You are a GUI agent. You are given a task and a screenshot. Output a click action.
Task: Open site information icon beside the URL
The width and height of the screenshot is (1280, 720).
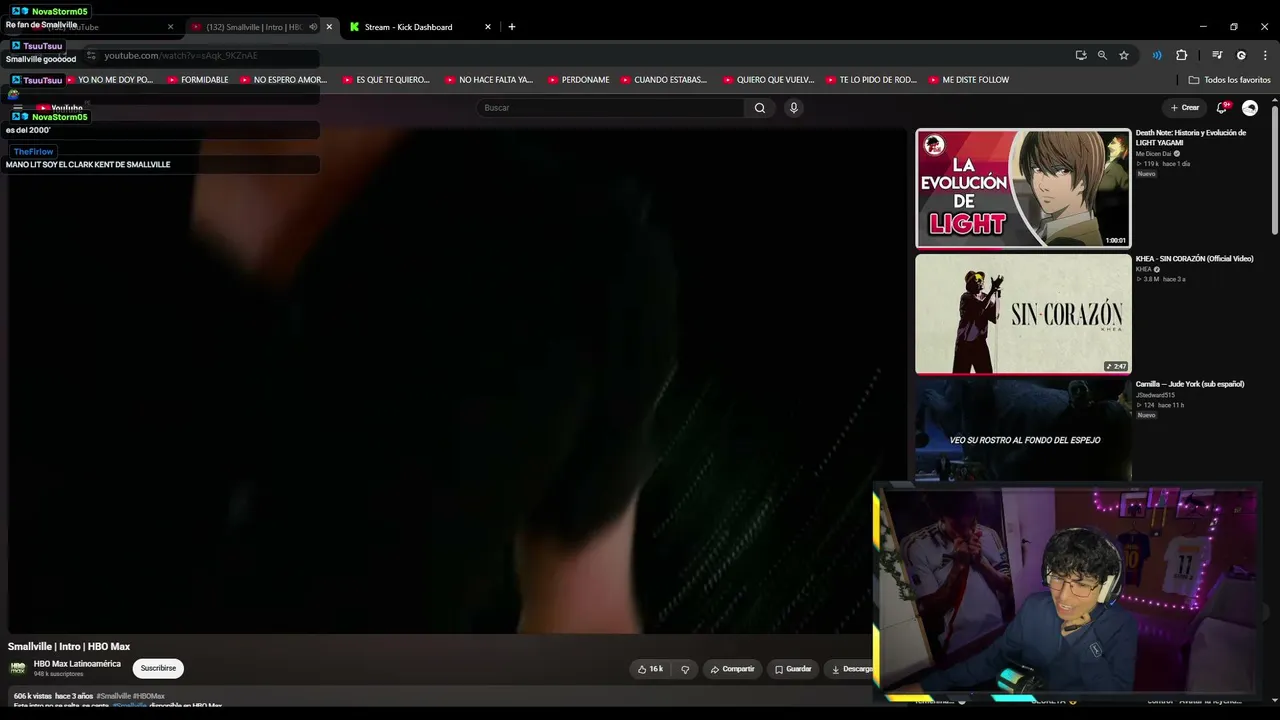click(91, 55)
